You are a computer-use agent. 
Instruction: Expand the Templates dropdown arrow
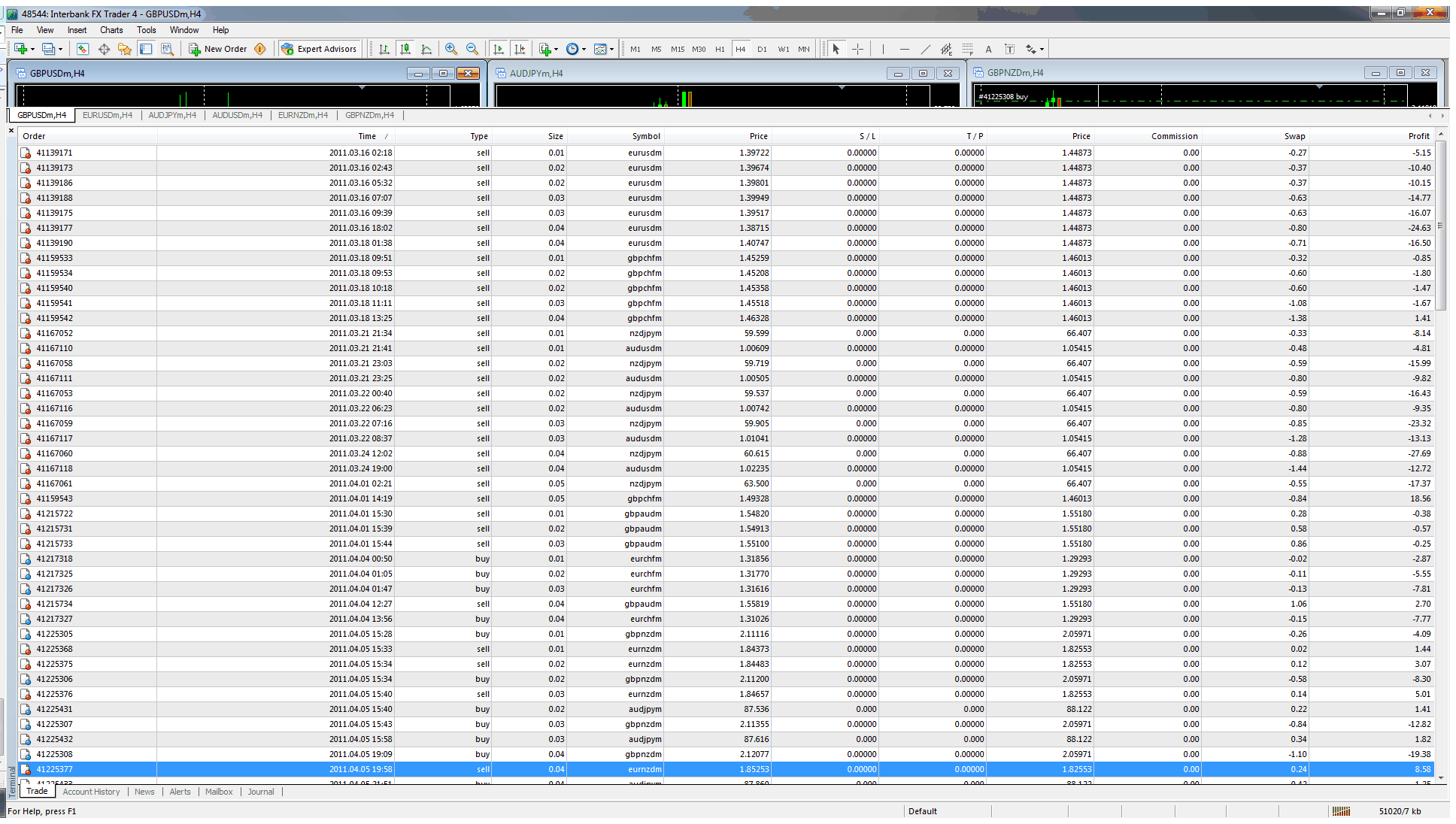pos(611,50)
